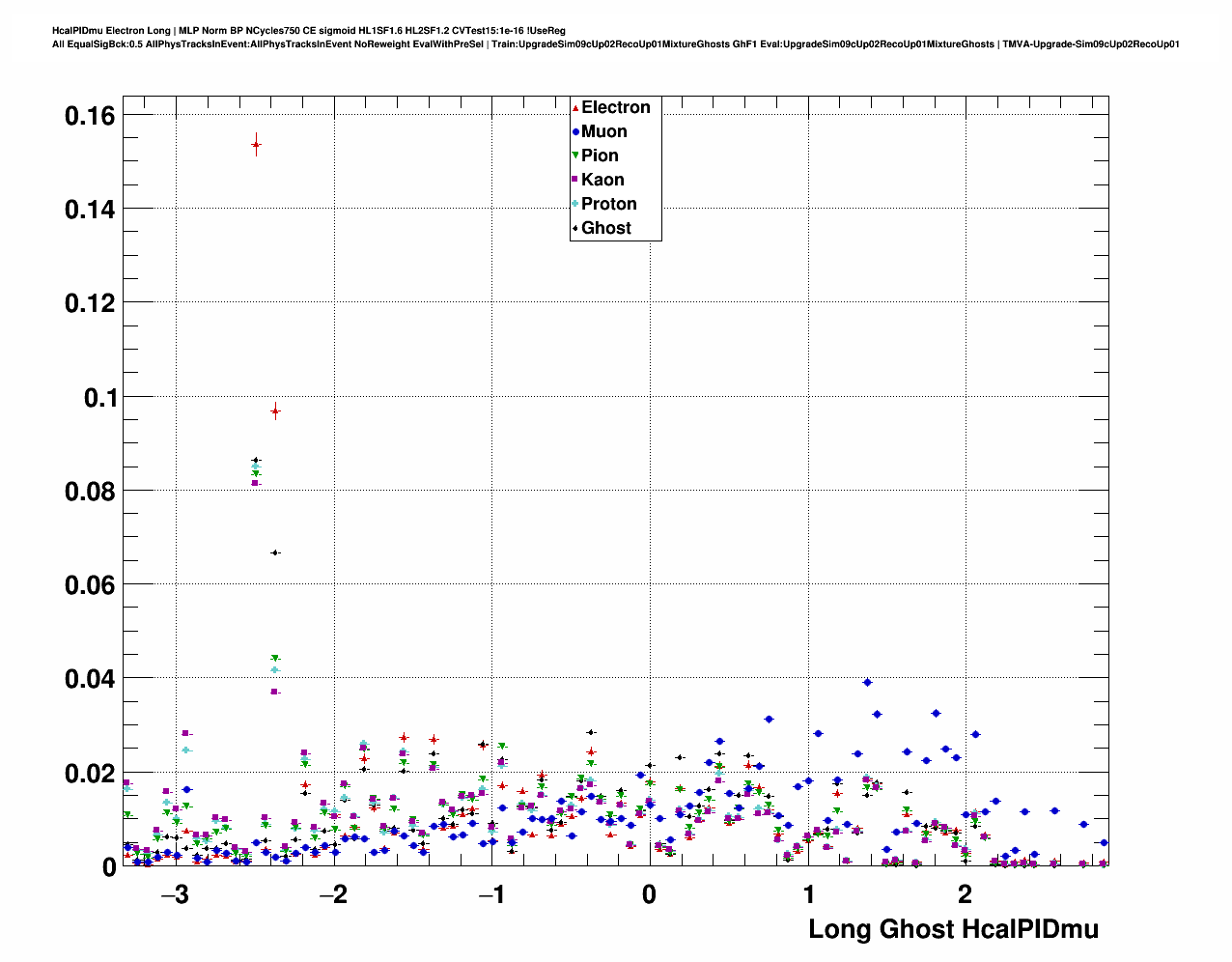The image size is (1232, 962).
Task: Click the blue Muon circle marker in legend
Action: pos(575,132)
